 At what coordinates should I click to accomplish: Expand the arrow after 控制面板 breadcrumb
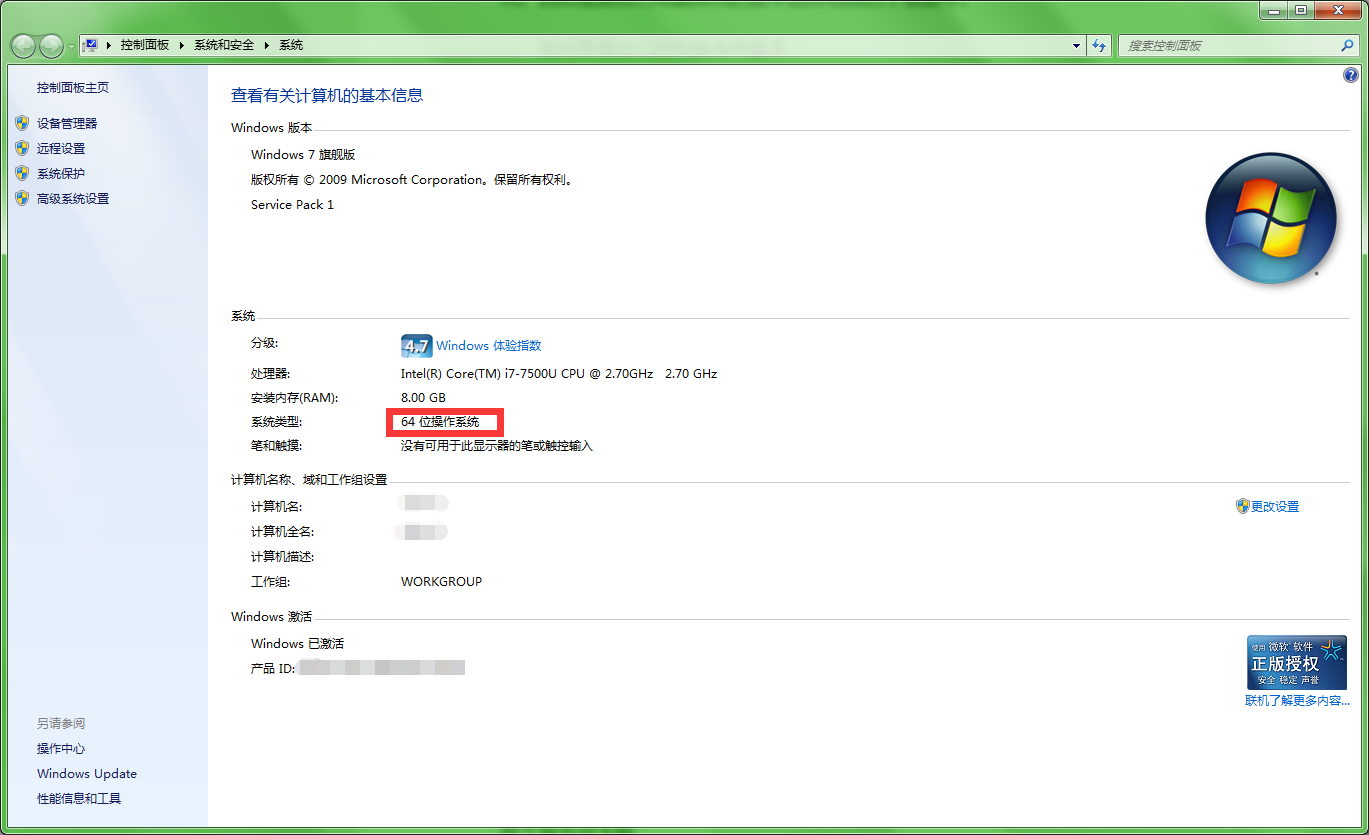(x=181, y=45)
